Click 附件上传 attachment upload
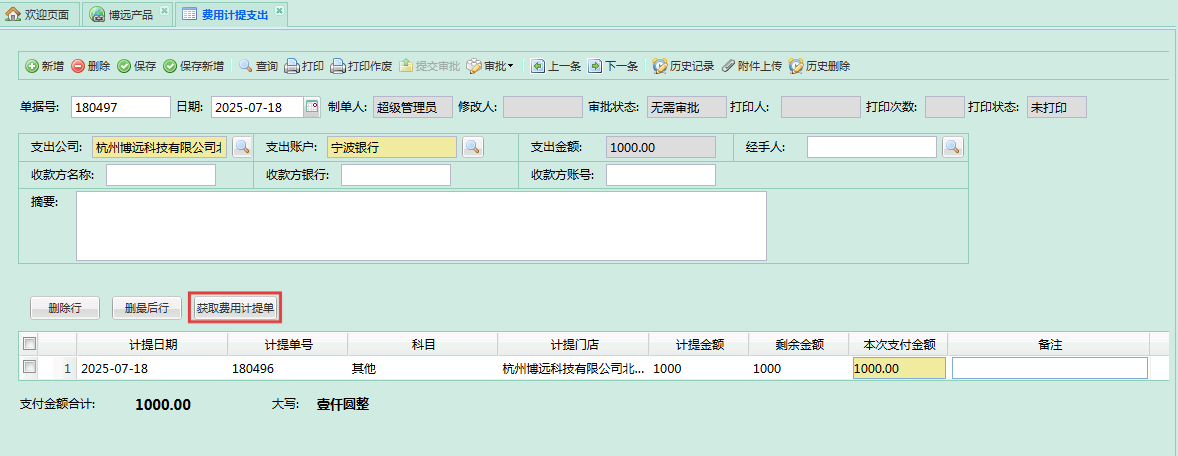This screenshot has width=1178, height=456. pos(751,66)
